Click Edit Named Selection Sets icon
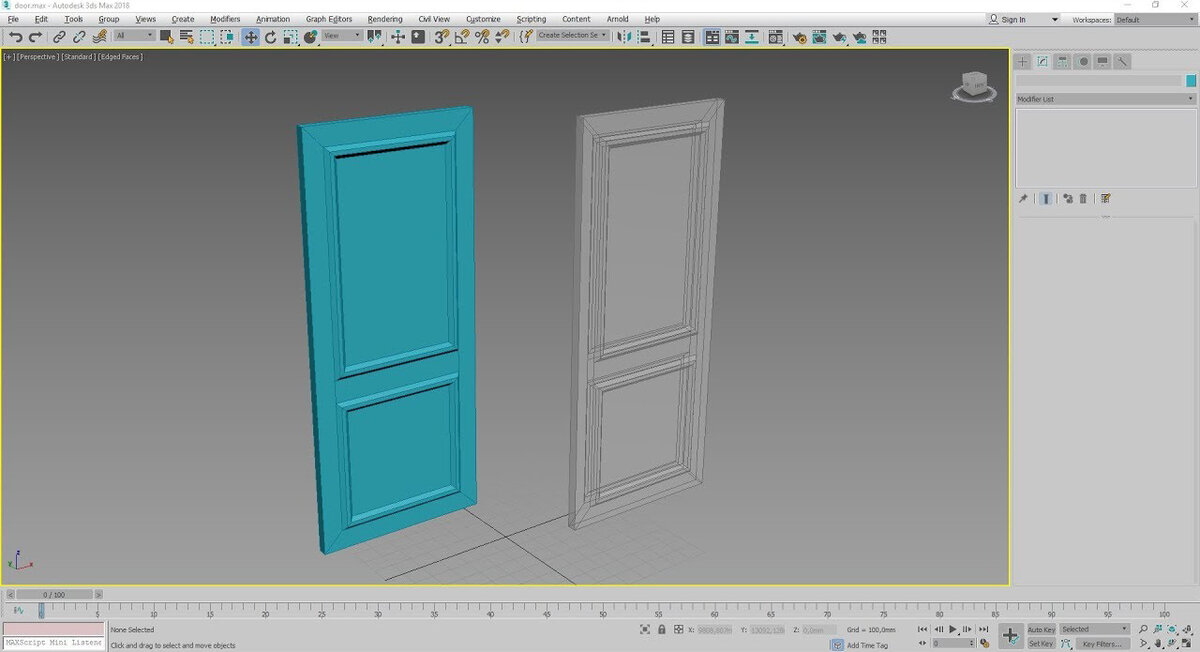The width and height of the screenshot is (1200, 652). click(x=524, y=36)
